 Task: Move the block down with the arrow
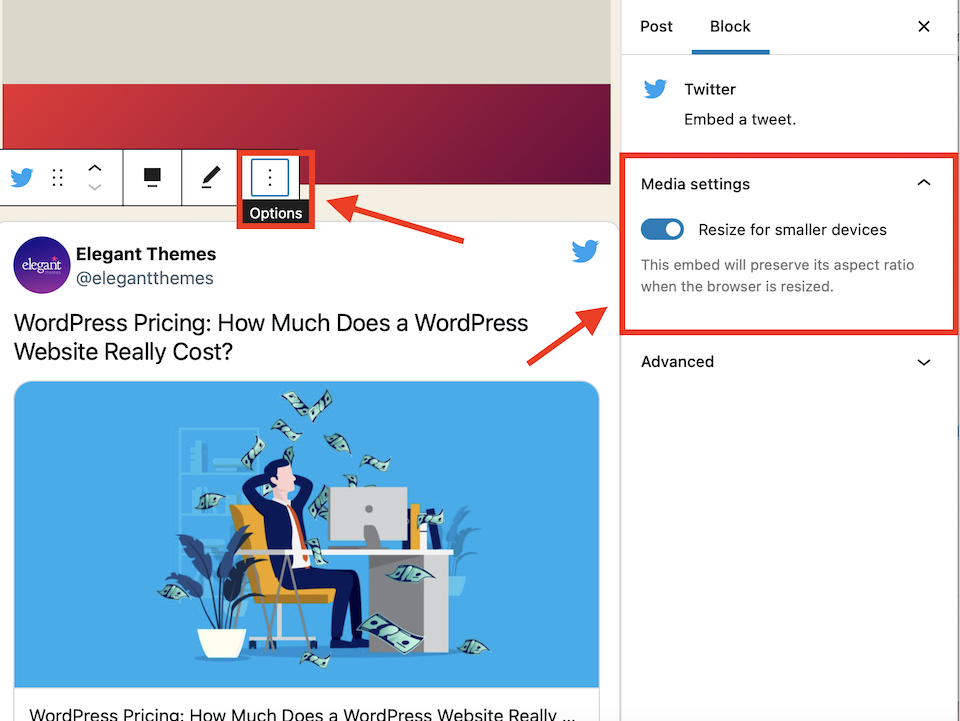(x=95, y=187)
